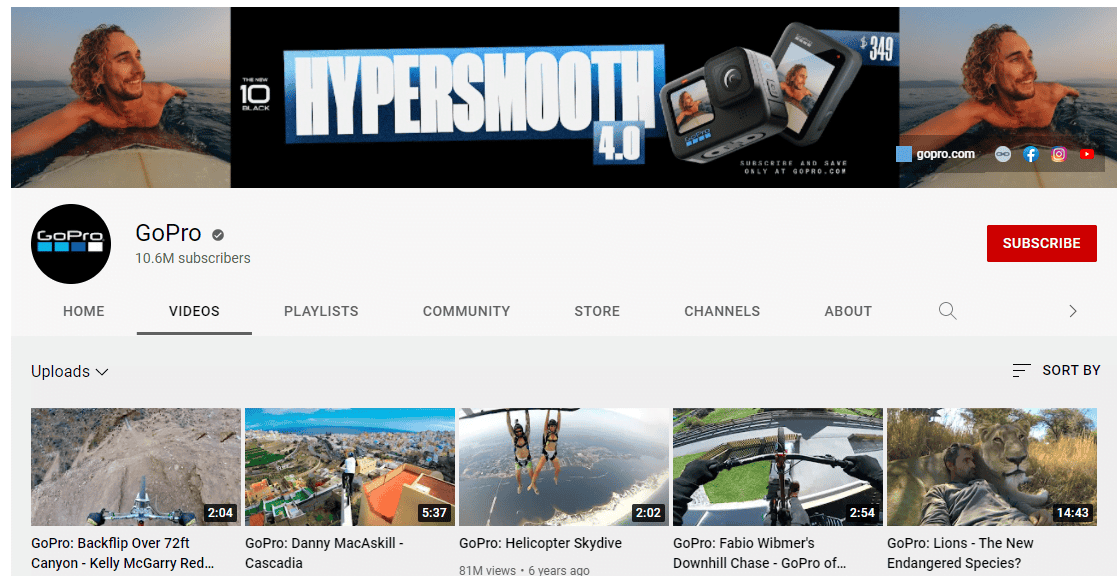Screen dimensions: 1117x576
Task: Open title 'GoPro: Lions - The New Endangered Species?'
Action: pos(961,553)
